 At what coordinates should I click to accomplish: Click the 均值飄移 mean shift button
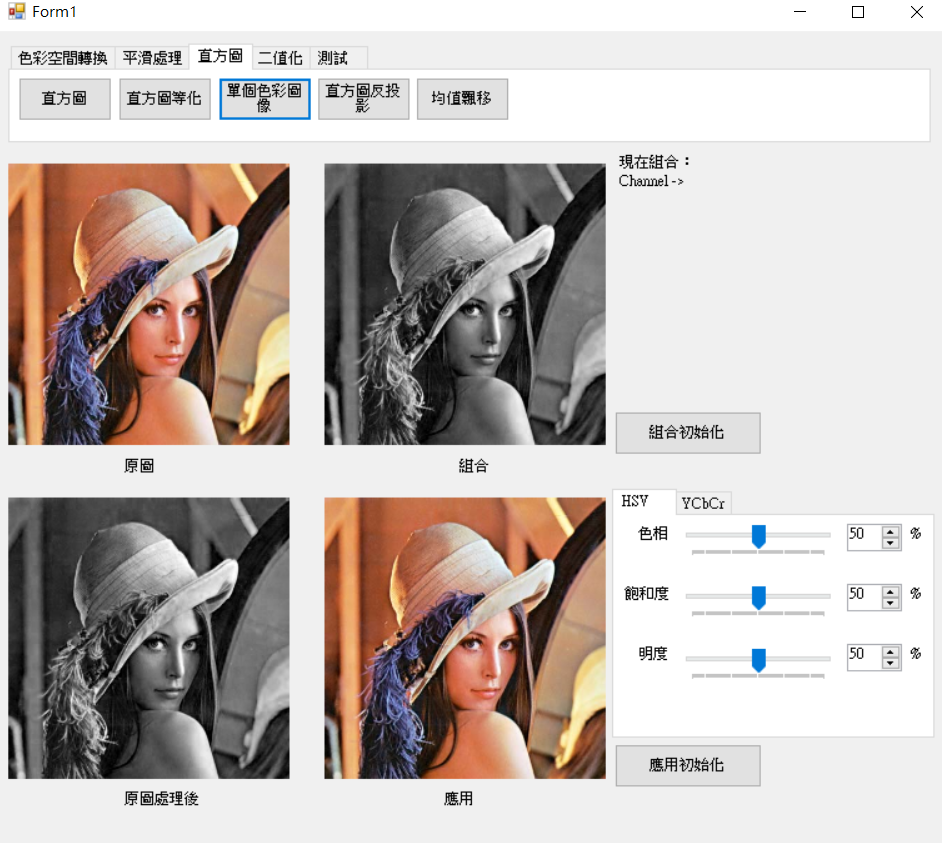click(463, 99)
